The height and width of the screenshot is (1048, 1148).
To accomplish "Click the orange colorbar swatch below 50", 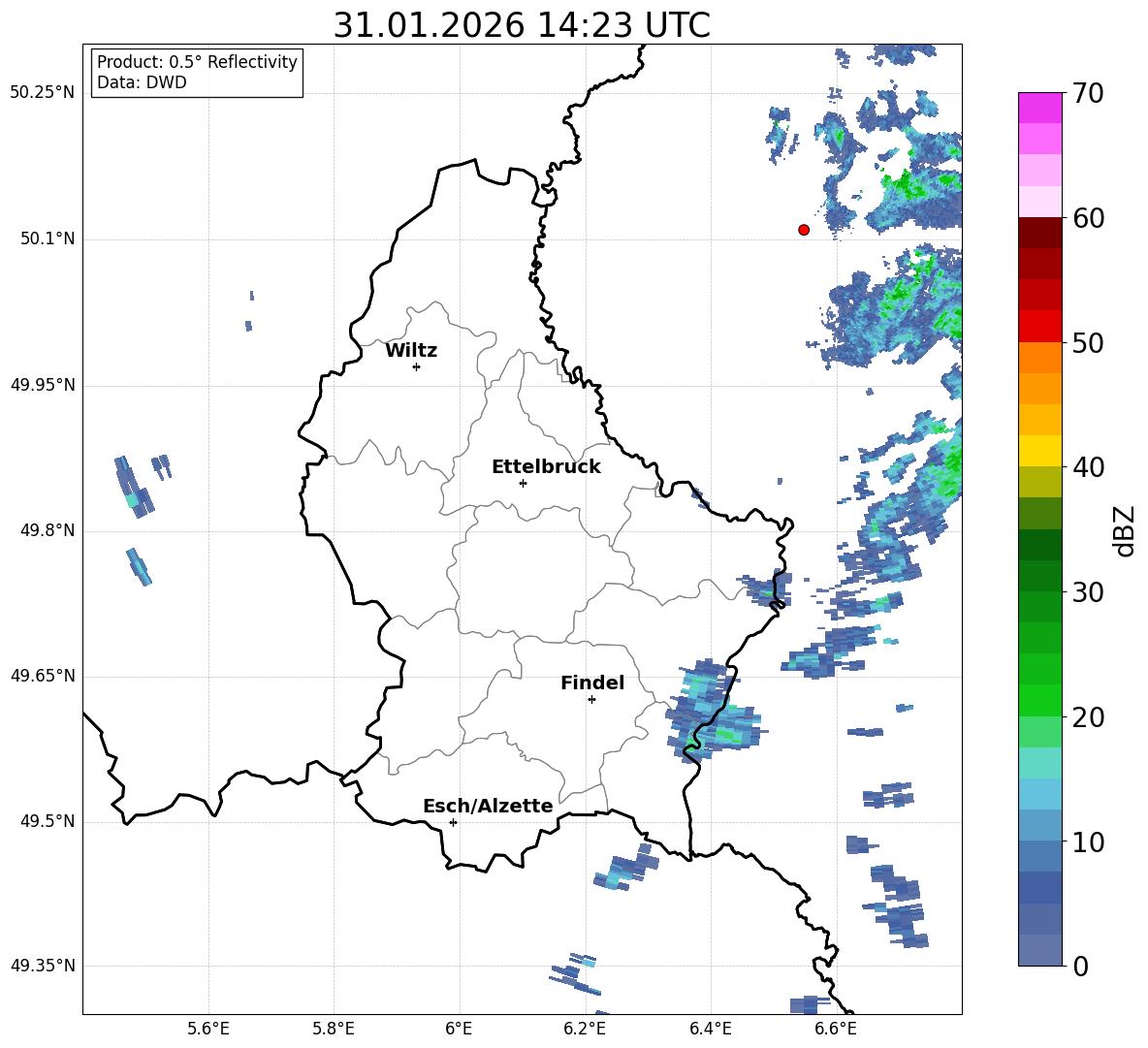I will click(1039, 358).
